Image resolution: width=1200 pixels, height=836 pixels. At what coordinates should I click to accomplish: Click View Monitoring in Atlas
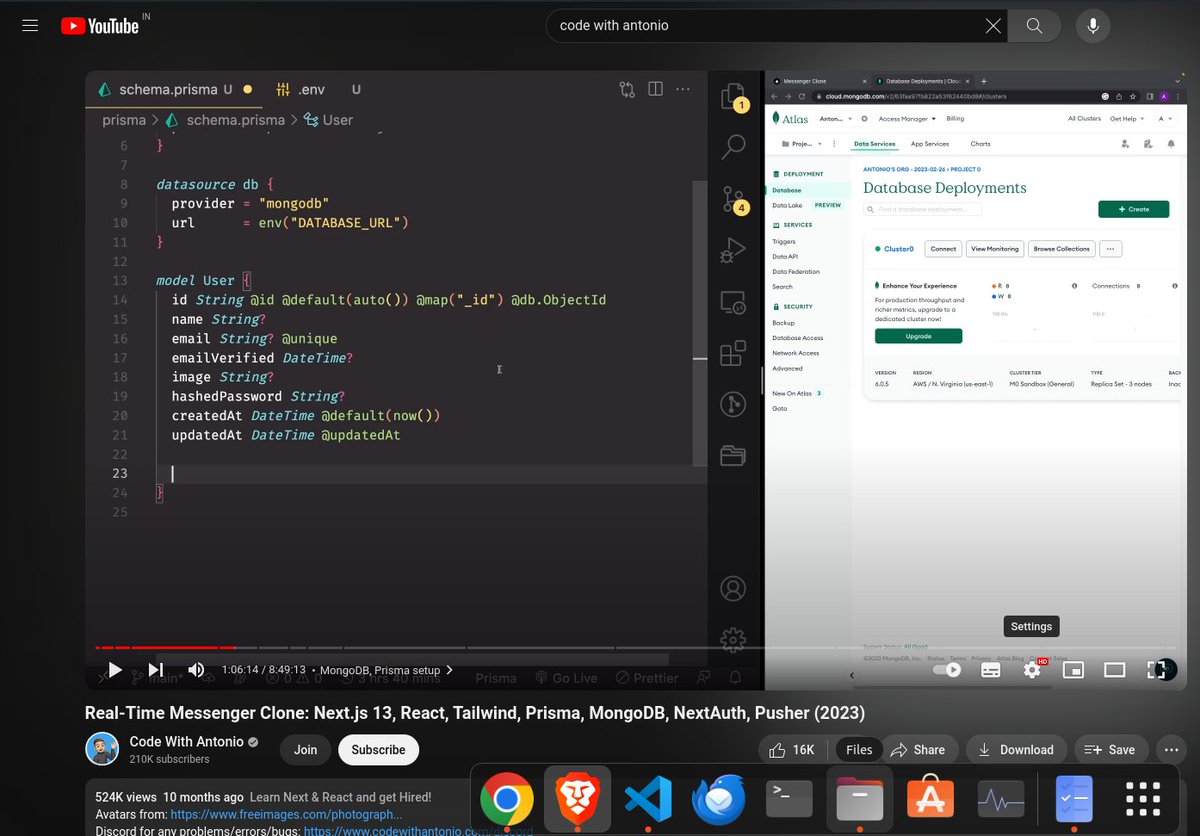995,248
